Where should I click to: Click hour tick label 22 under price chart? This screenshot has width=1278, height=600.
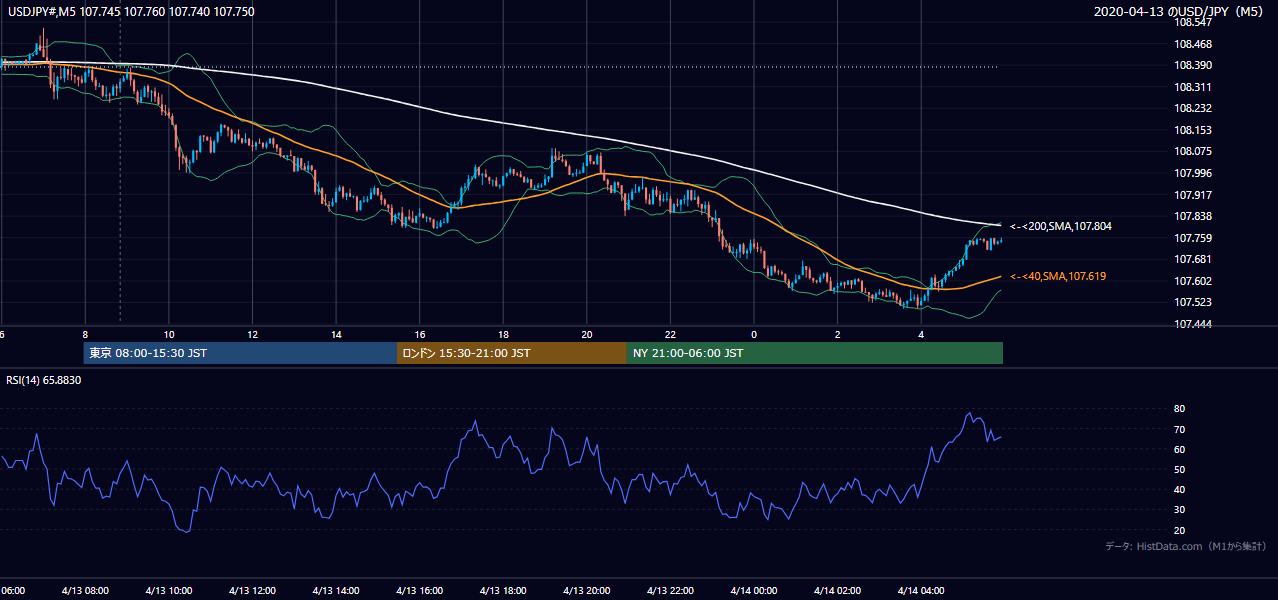(x=670, y=334)
